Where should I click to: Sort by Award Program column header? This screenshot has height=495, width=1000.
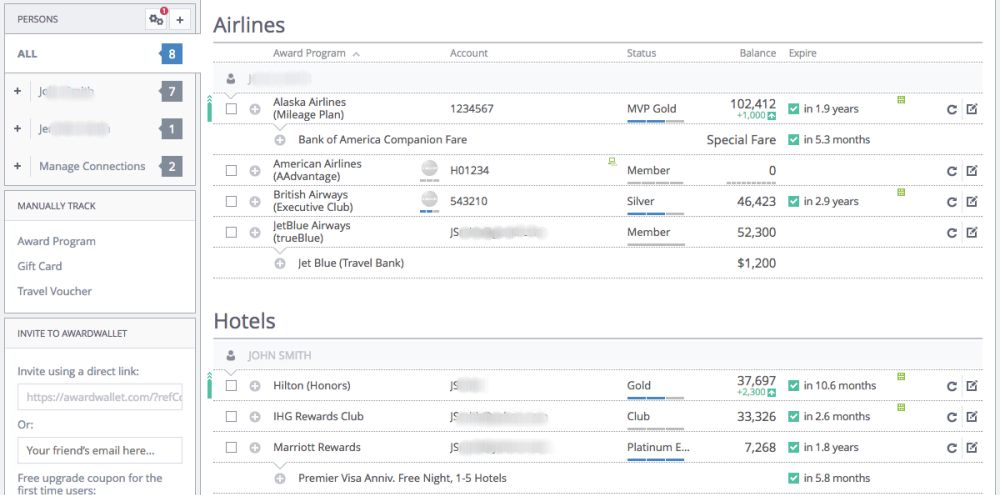pos(309,53)
